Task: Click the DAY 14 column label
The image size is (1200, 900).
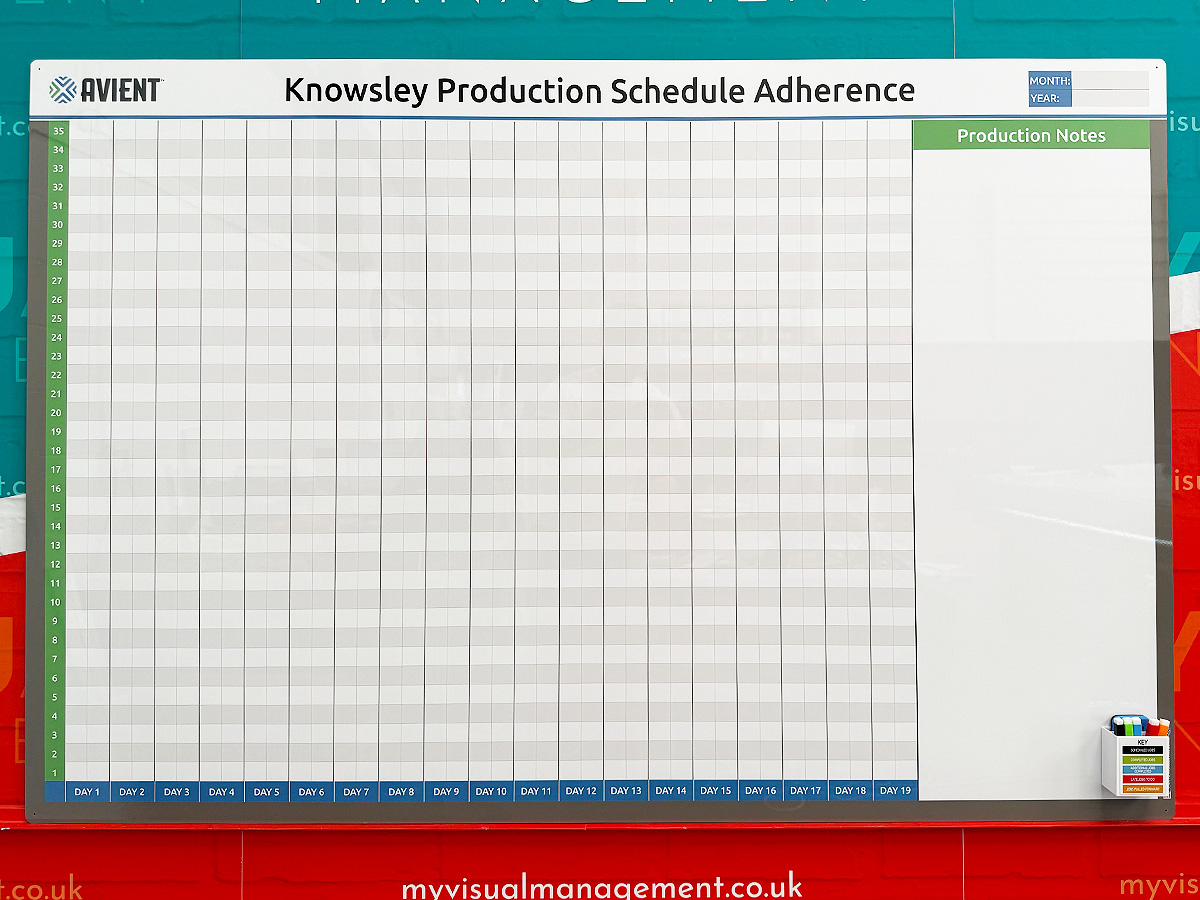Action: [x=671, y=791]
